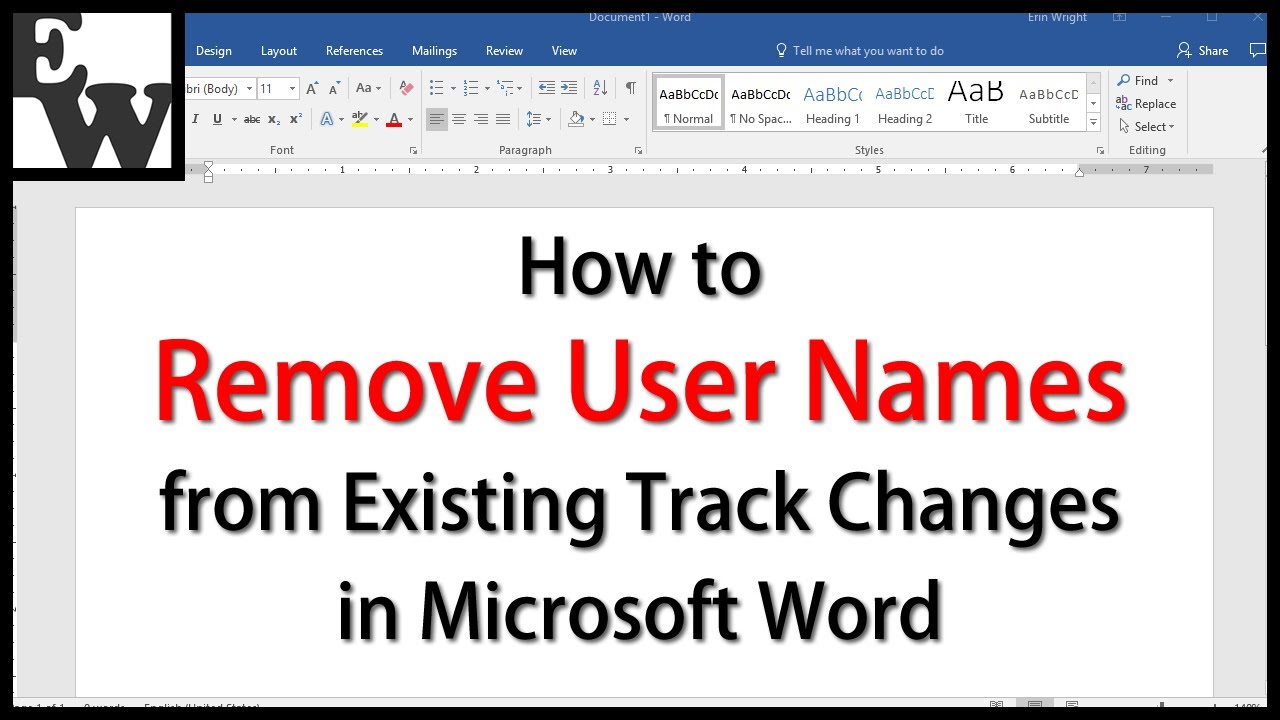Open the Design tab
This screenshot has height=720, width=1280.
click(x=213, y=50)
